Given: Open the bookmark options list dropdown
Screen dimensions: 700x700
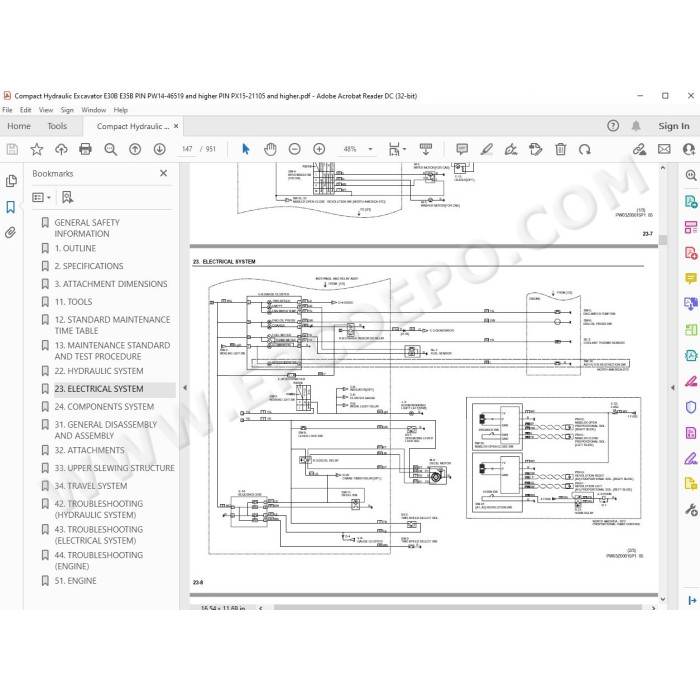Looking at the screenshot, I should pyautogui.click(x=42, y=197).
